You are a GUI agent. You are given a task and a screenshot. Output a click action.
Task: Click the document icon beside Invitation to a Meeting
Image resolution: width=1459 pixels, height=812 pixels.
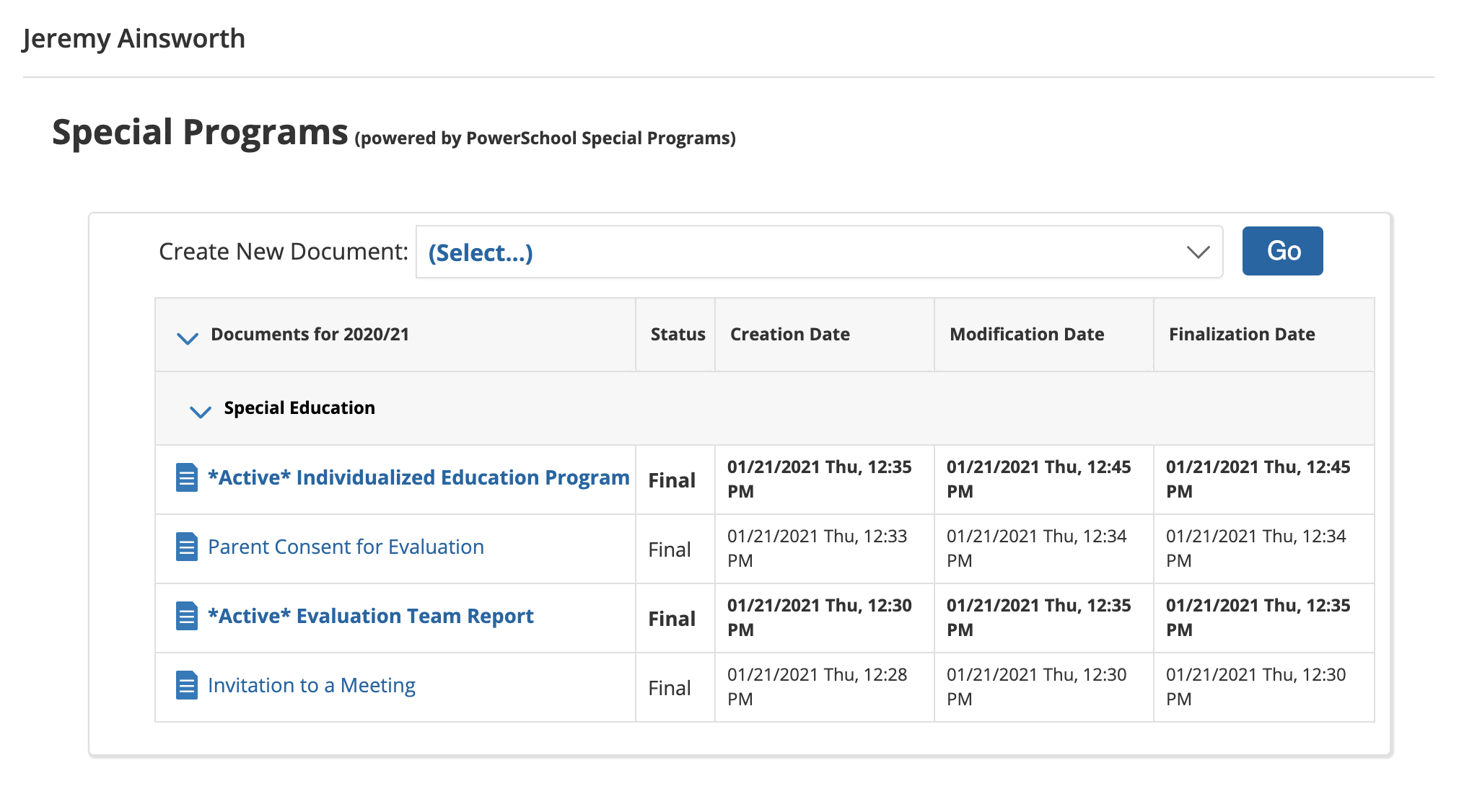coord(186,685)
